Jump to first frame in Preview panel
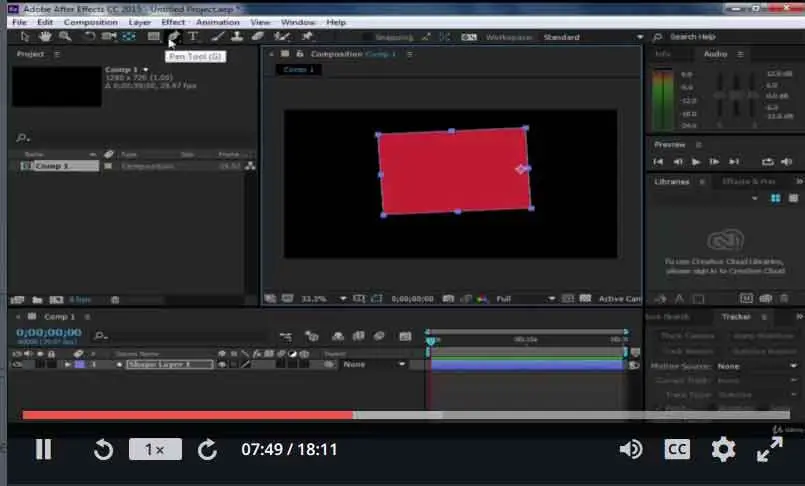805x486 pixels. point(658,162)
